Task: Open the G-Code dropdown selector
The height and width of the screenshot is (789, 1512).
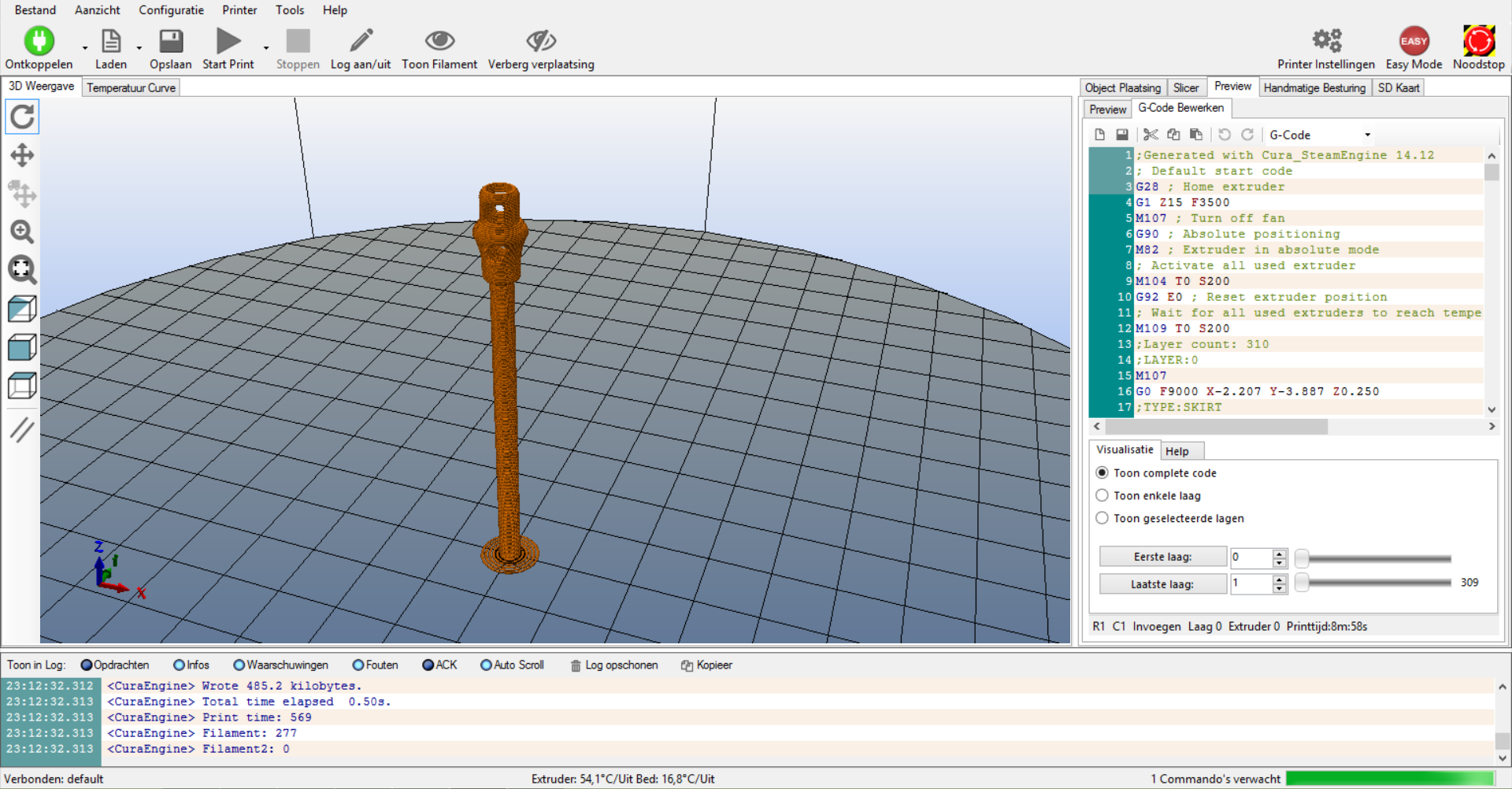Action: 1319,135
